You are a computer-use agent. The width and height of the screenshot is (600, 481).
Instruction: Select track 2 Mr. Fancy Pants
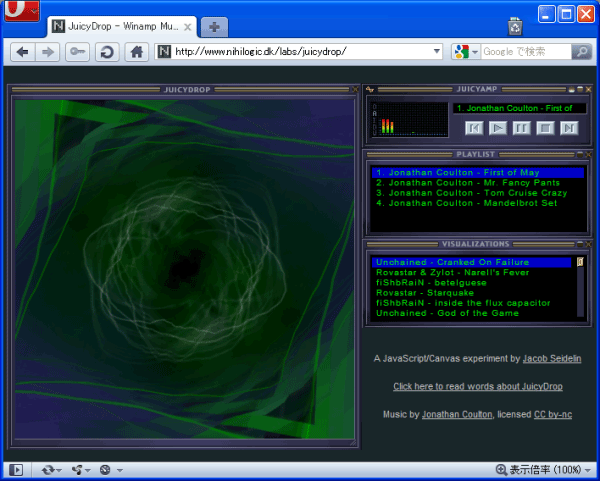click(478, 183)
